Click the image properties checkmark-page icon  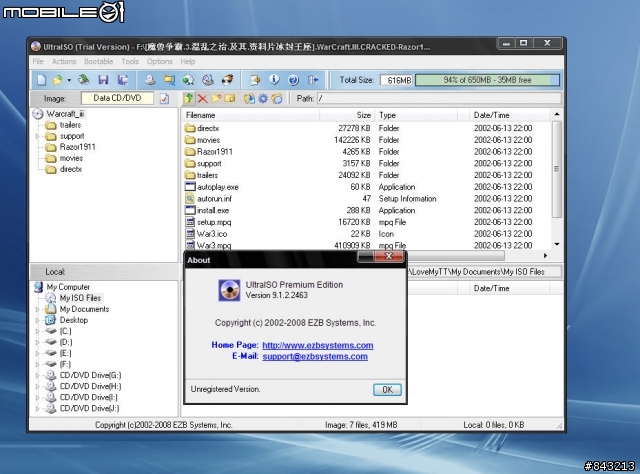164,98
